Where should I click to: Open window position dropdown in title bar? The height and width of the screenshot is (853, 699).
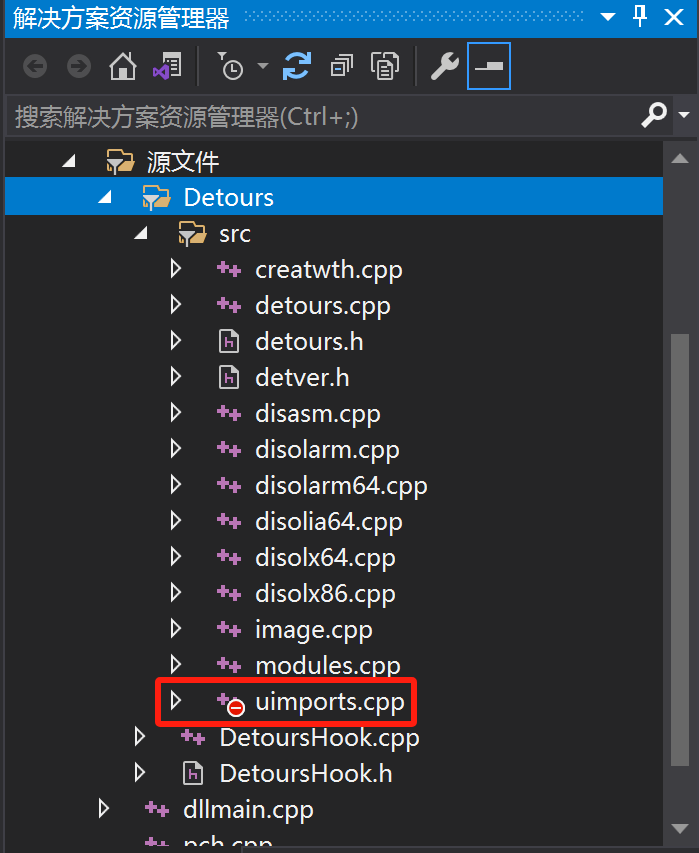608,17
